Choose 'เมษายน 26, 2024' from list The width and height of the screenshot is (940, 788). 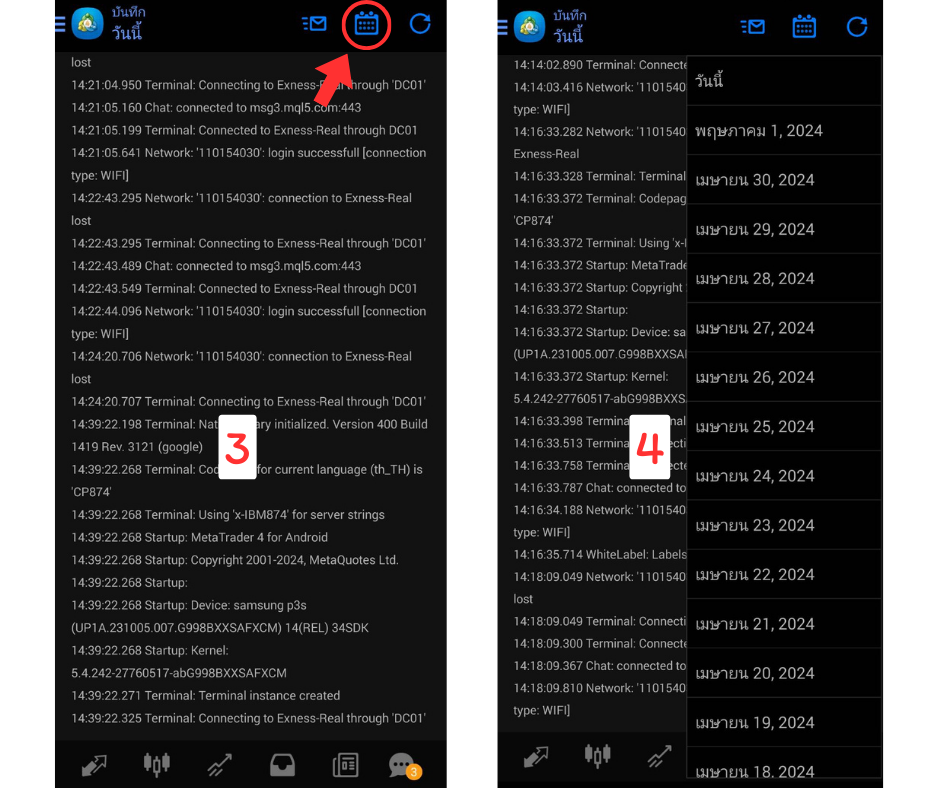(x=784, y=377)
